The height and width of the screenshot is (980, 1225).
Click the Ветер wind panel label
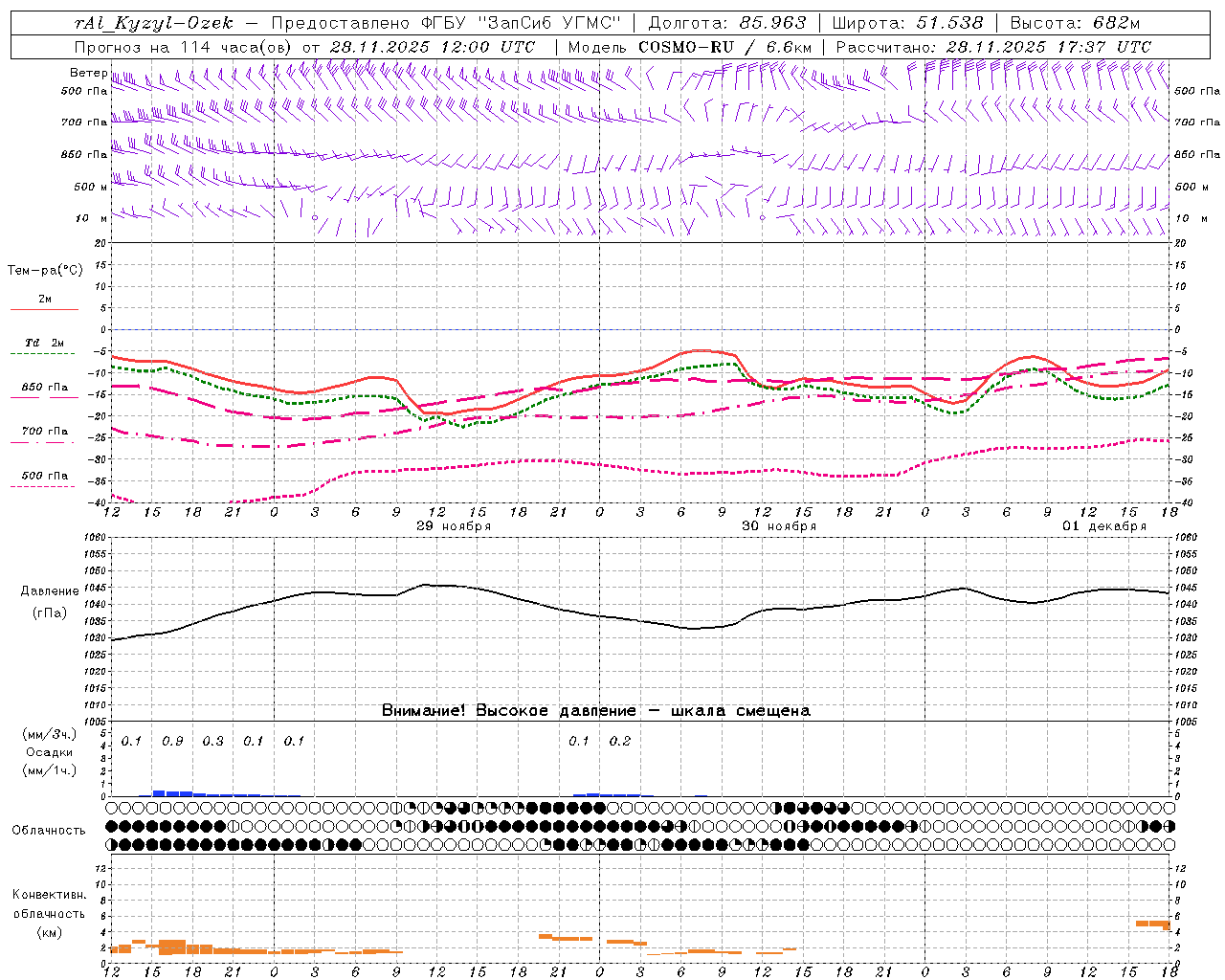coord(88,73)
